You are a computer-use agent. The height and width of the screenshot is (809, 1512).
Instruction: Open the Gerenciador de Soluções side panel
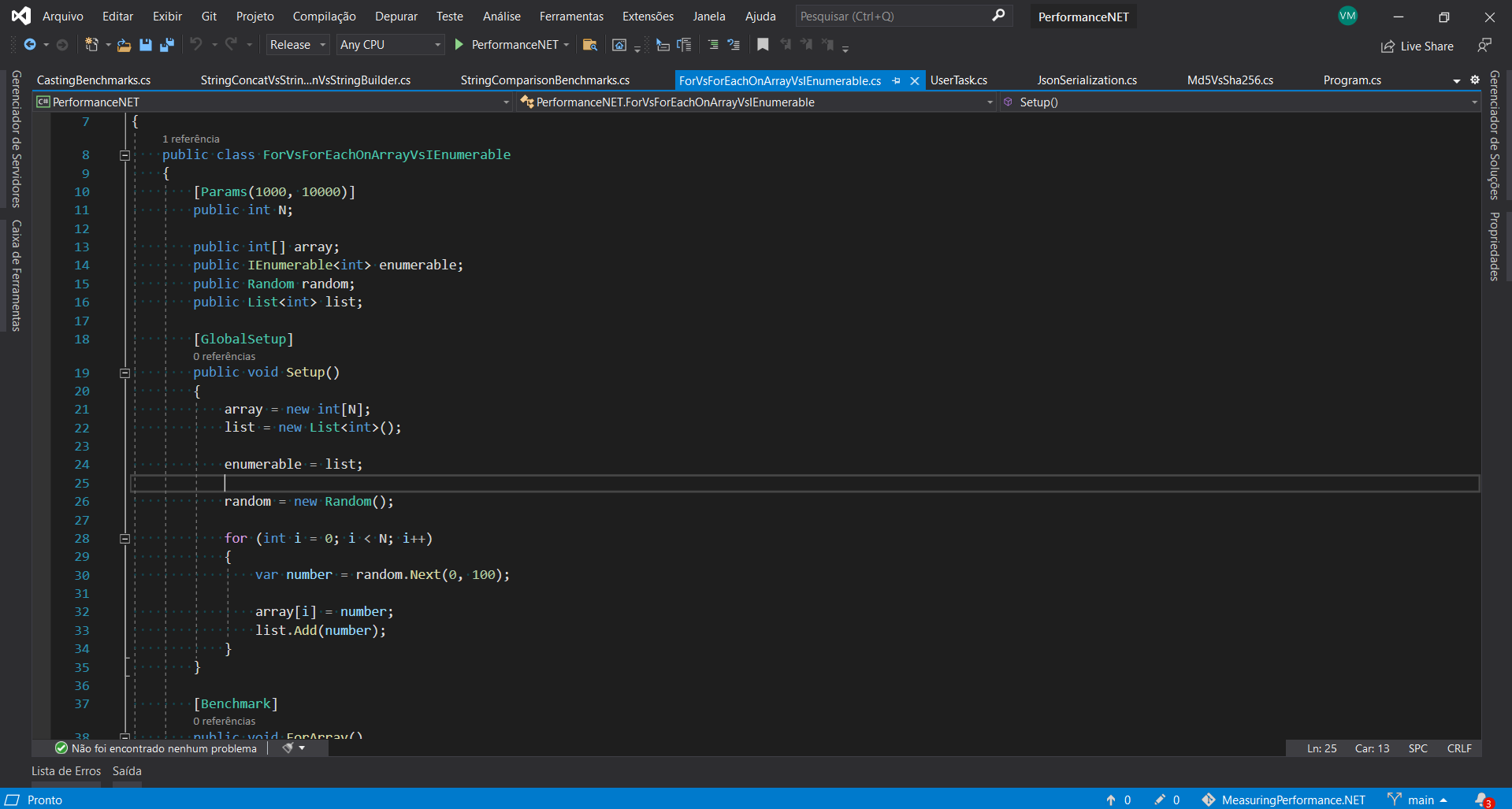click(x=1494, y=135)
